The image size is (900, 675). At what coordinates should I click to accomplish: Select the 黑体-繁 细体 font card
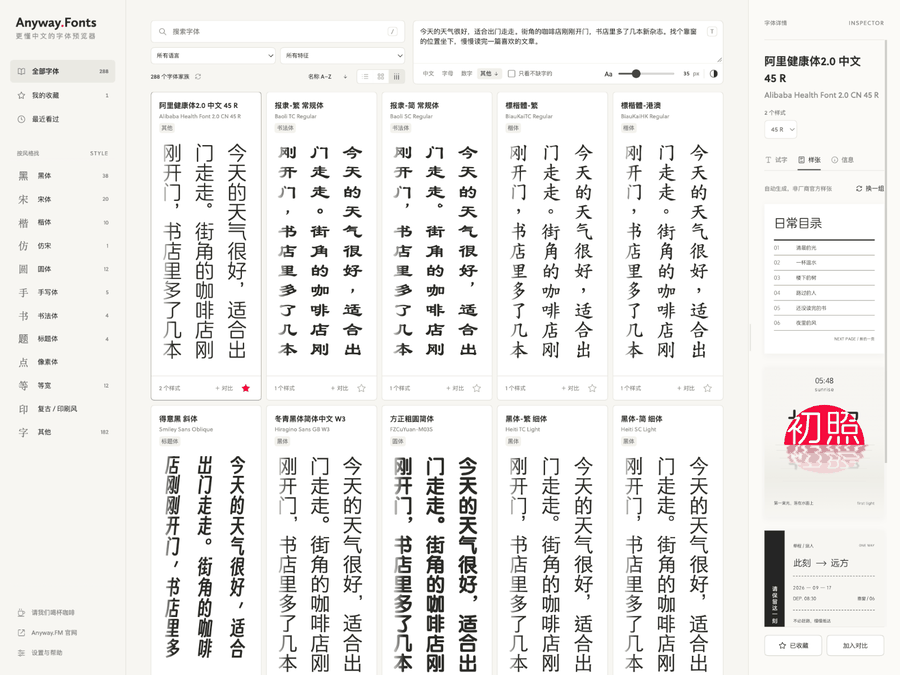(552, 540)
